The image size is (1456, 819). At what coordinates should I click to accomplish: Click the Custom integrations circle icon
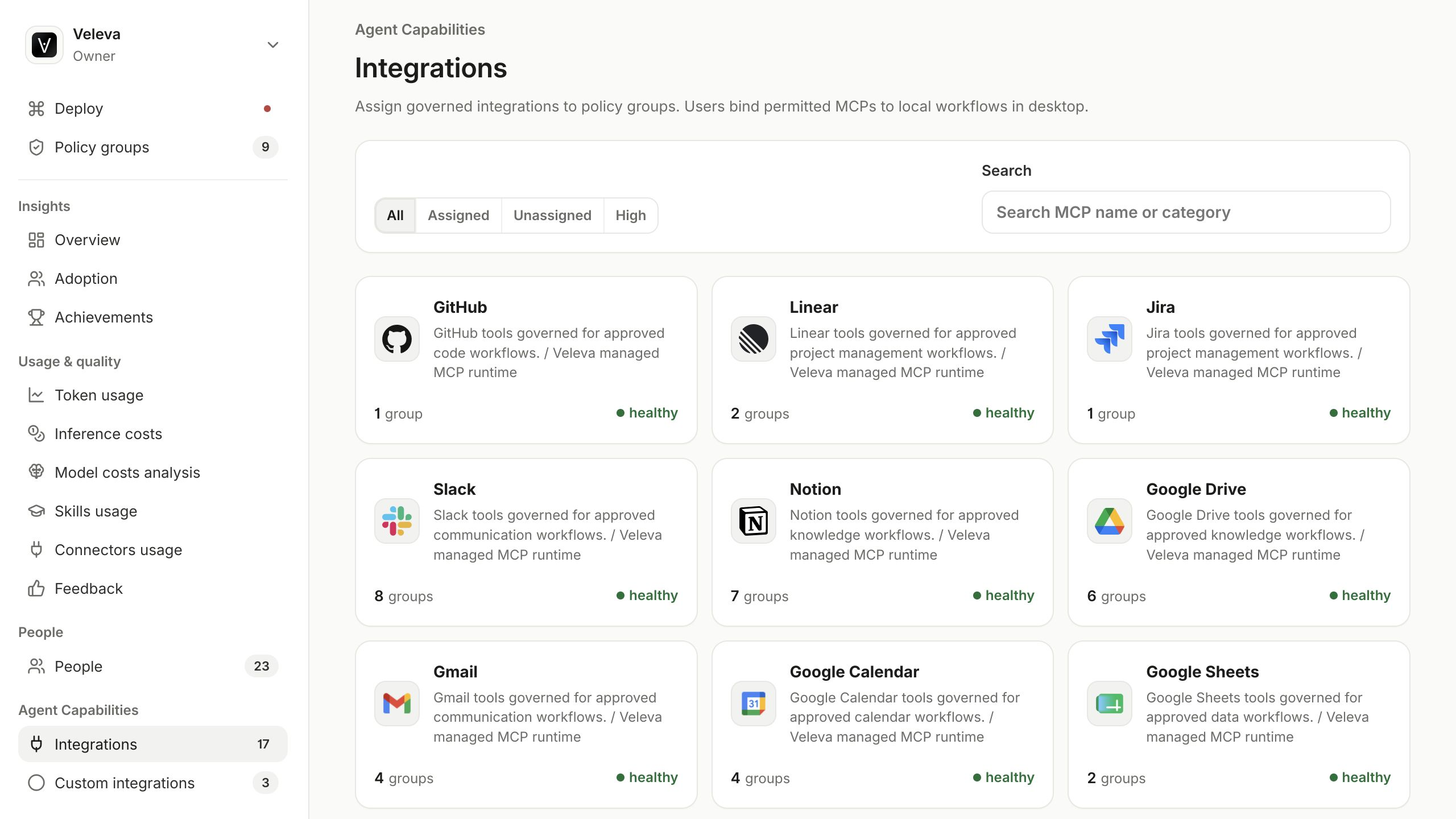36,783
